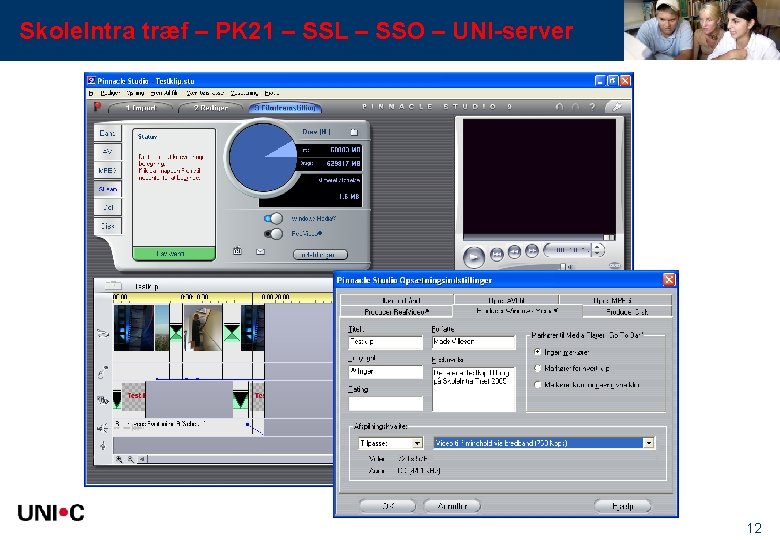
Task: Click the undo arrow icon in header
Action: click(559, 106)
